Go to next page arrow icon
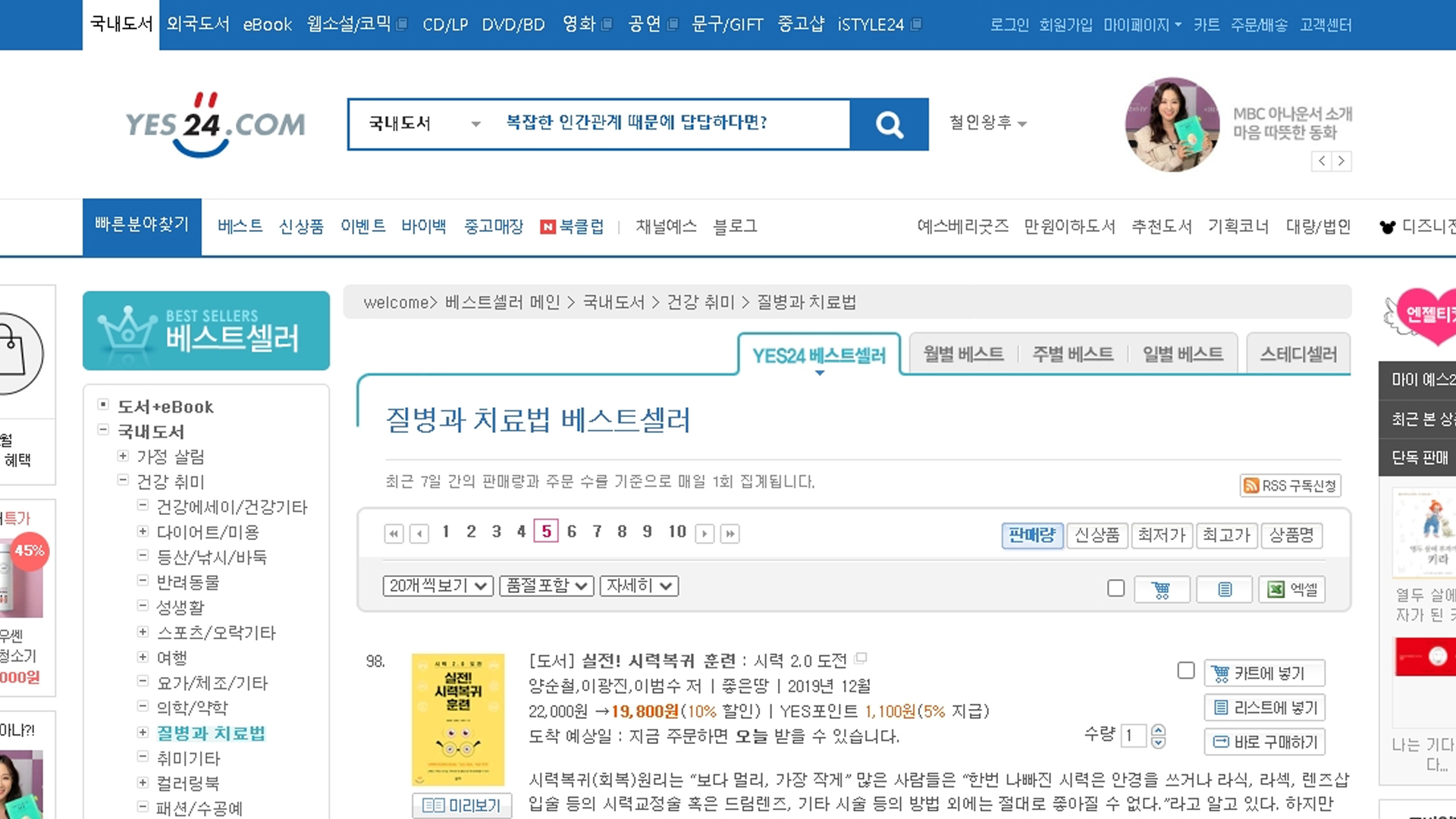This screenshot has width=1456, height=819. point(704,534)
